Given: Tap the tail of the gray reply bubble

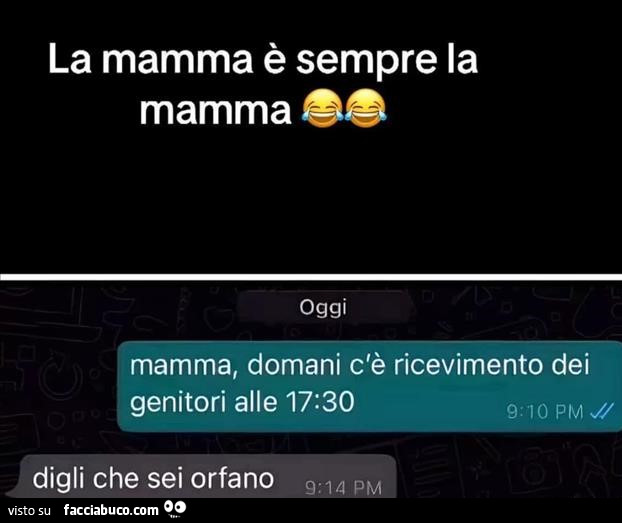Looking at the screenshot, I should [x=12, y=491].
